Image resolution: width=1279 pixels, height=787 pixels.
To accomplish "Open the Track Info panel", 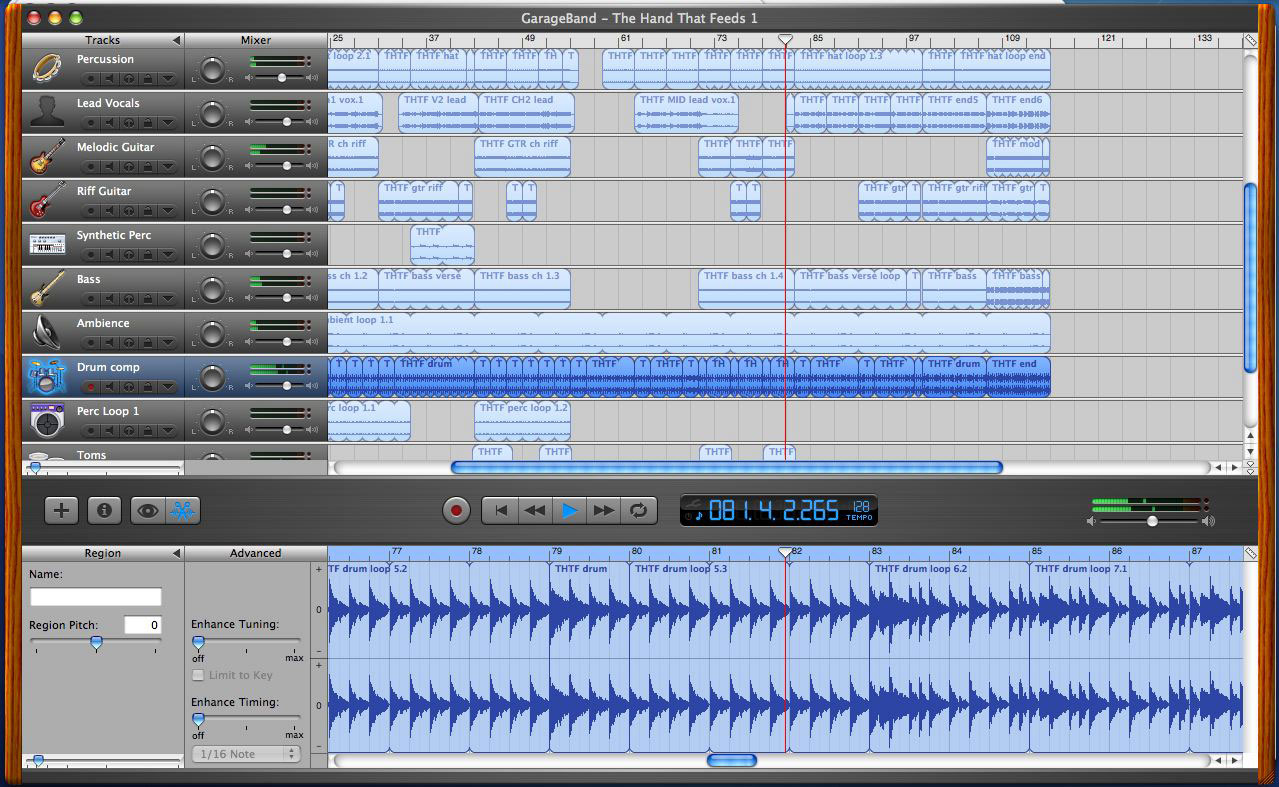I will coord(104,510).
